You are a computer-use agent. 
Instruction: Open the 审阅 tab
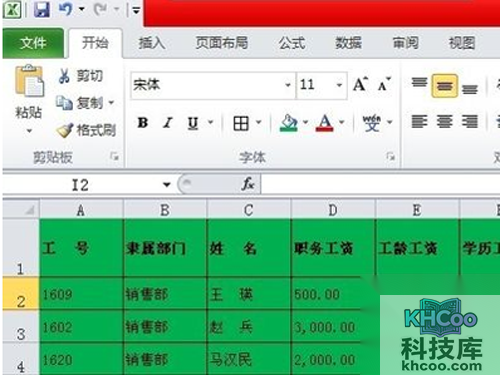(405, 43)
